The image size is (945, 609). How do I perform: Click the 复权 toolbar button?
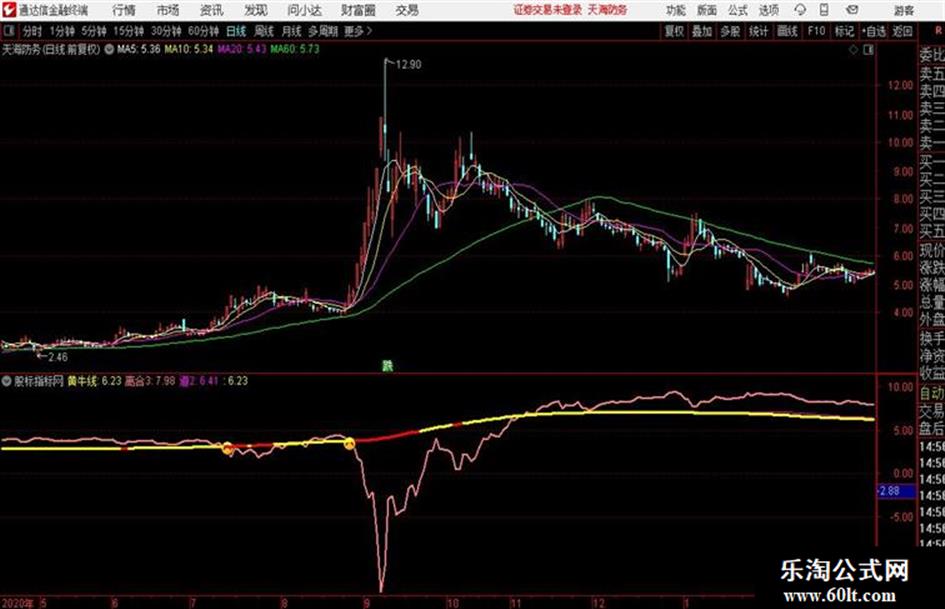[x=674, y=31]
